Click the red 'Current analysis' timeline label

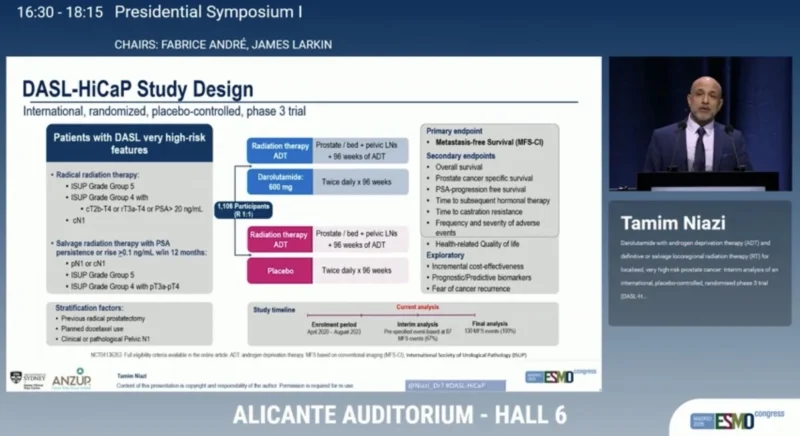tap(417, 307)
